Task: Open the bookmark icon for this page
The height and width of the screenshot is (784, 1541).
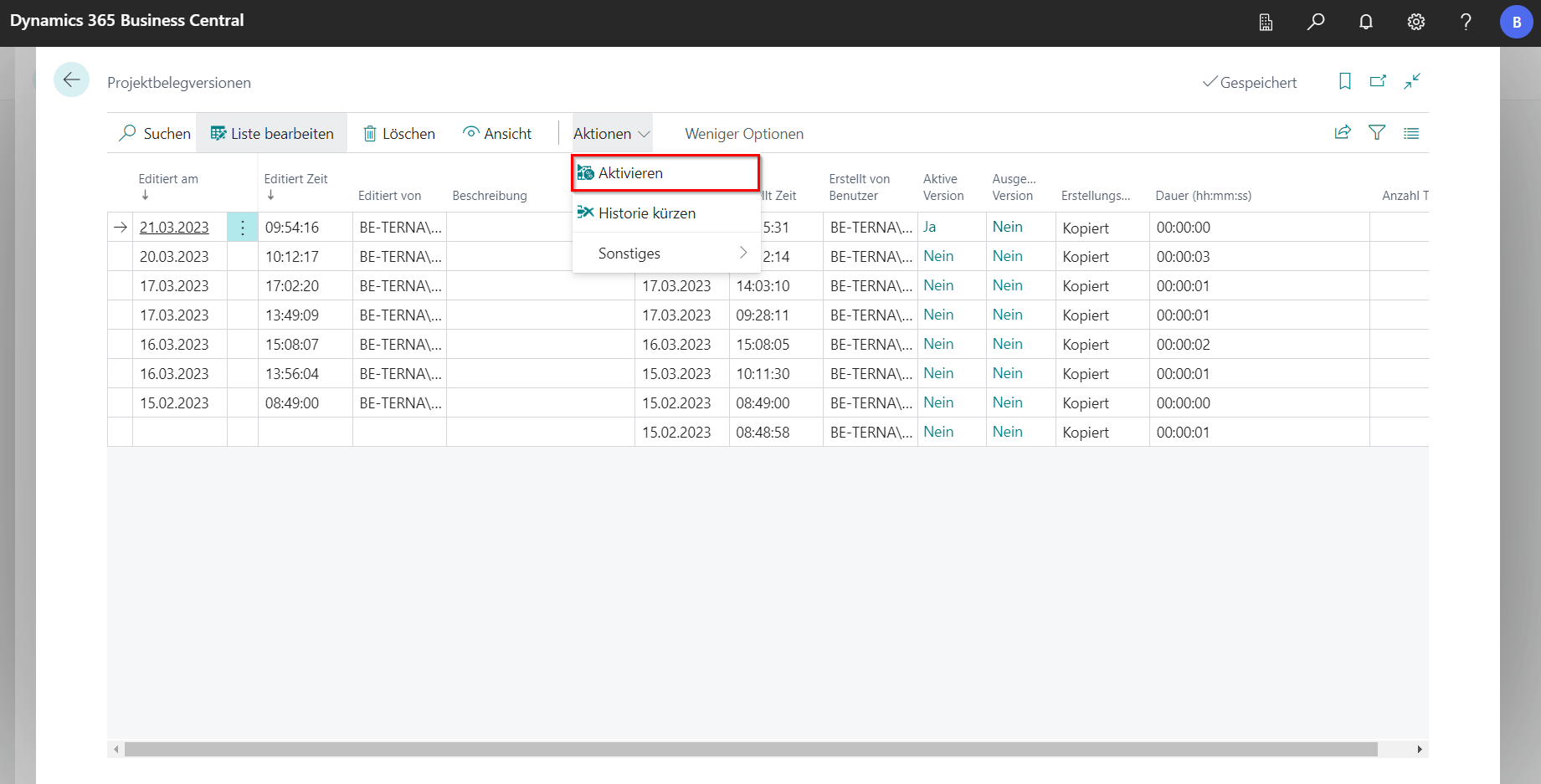Action: (1344, 81)
